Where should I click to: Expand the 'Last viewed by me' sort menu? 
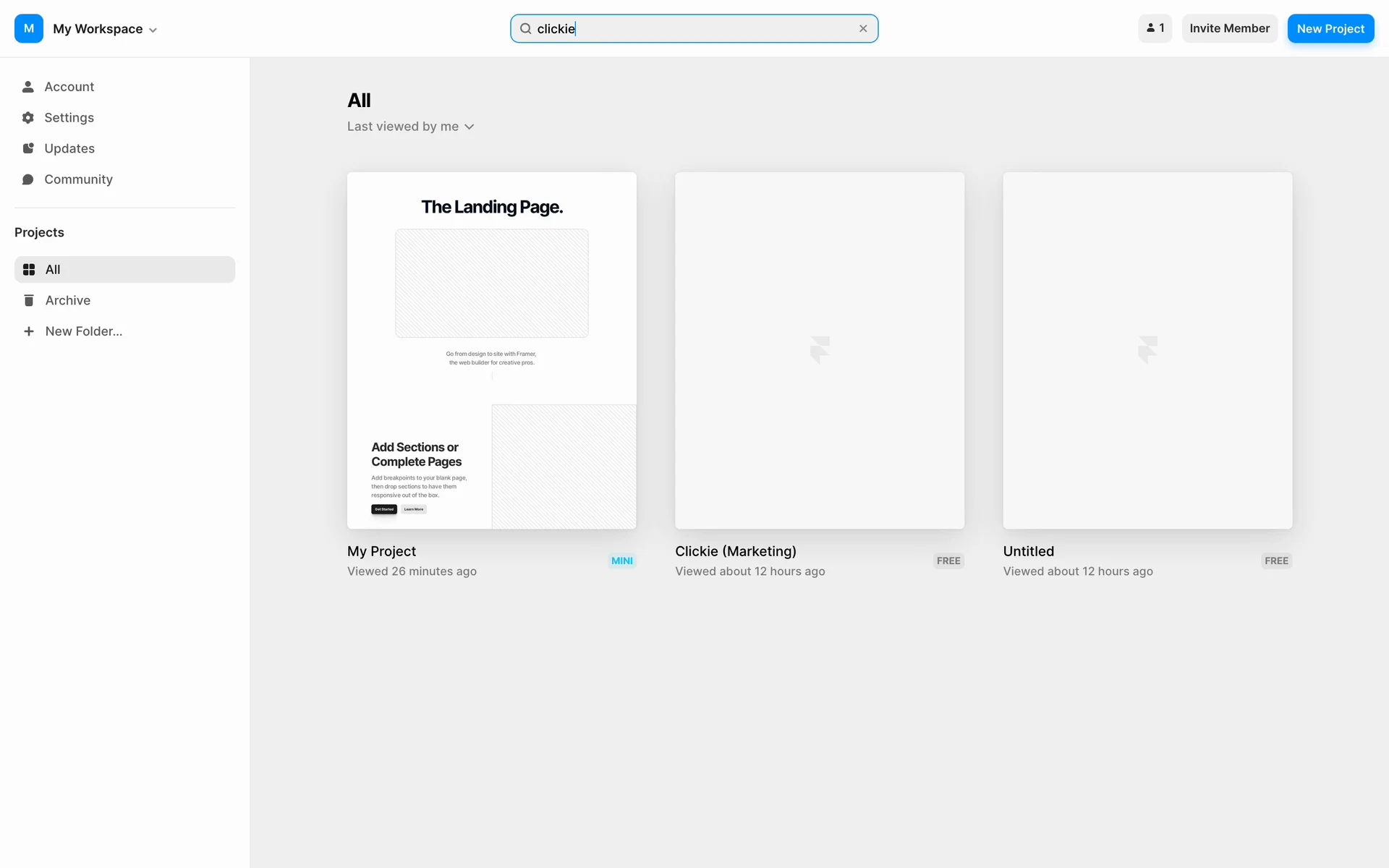[x=410, y=127]
